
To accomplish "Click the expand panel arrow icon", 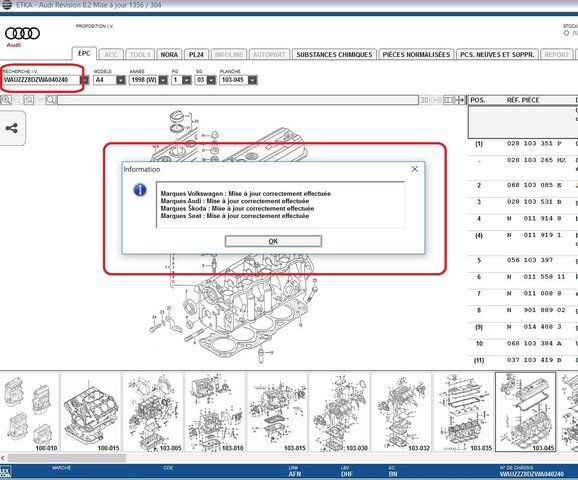I will coord(460,100).
